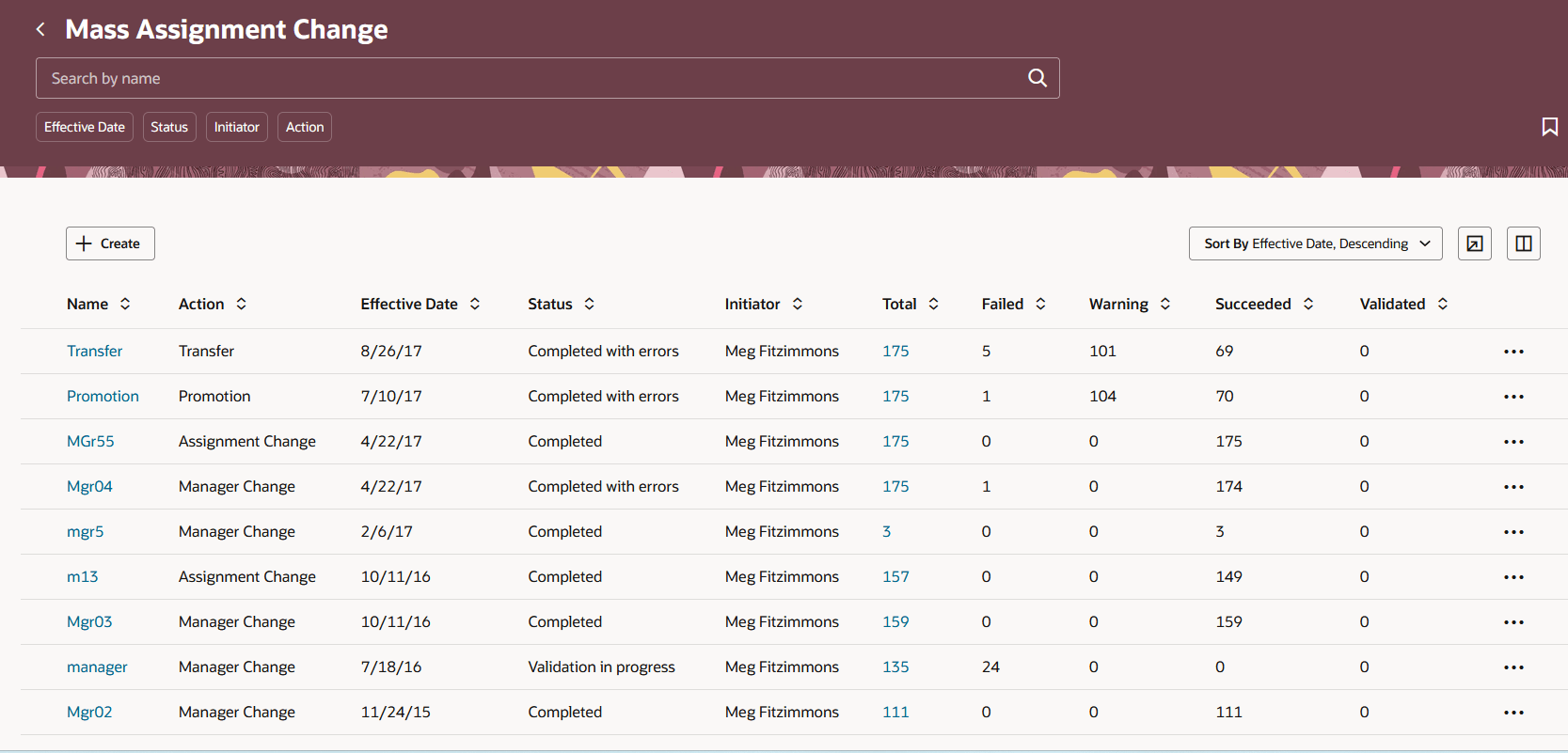This screenshot has height=753, width=1568.
Task: Open the Mgr03 assignment link
Action: [89, 621]
